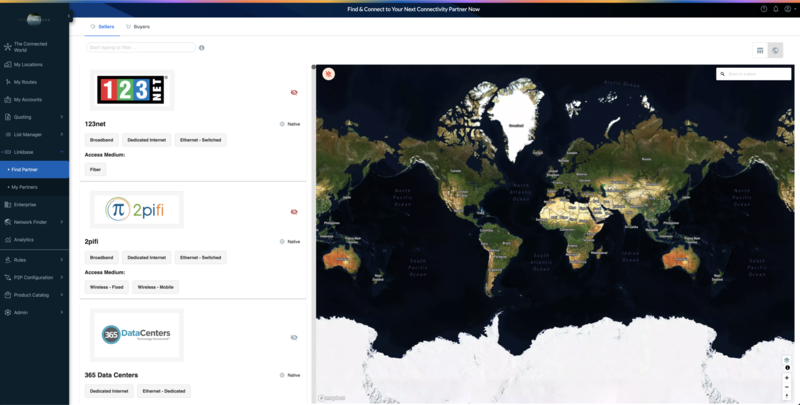800x405 pixels.
Task: Expand the Network Finder chevron
Action: [62, 222]
